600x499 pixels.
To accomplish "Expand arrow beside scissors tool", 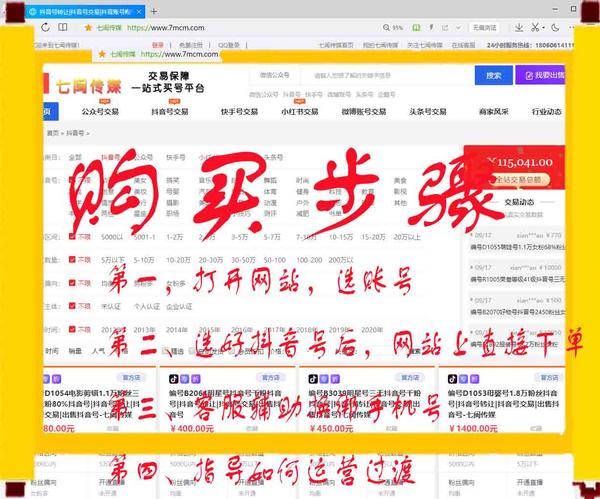I will pyautogui.click(x=543, y=28).
